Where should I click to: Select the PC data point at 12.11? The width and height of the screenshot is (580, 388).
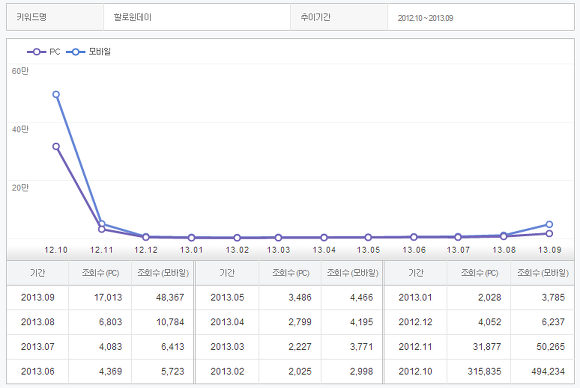pos(102,229)
